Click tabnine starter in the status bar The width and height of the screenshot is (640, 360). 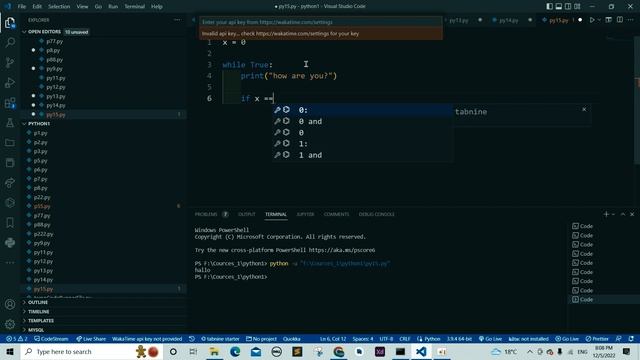tap(220, 339)
